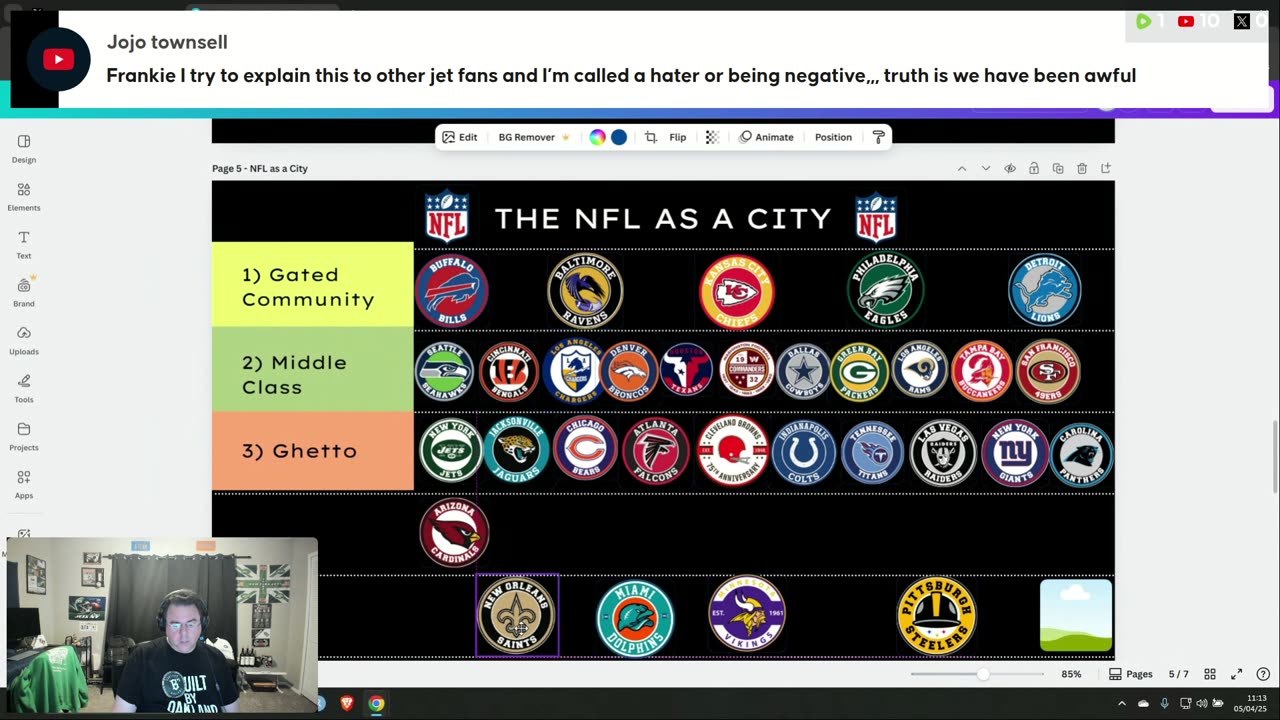Click the Page 5 - NFL as a City title
The height and width of the screenshot is (720, 1280).
point(260,168)
